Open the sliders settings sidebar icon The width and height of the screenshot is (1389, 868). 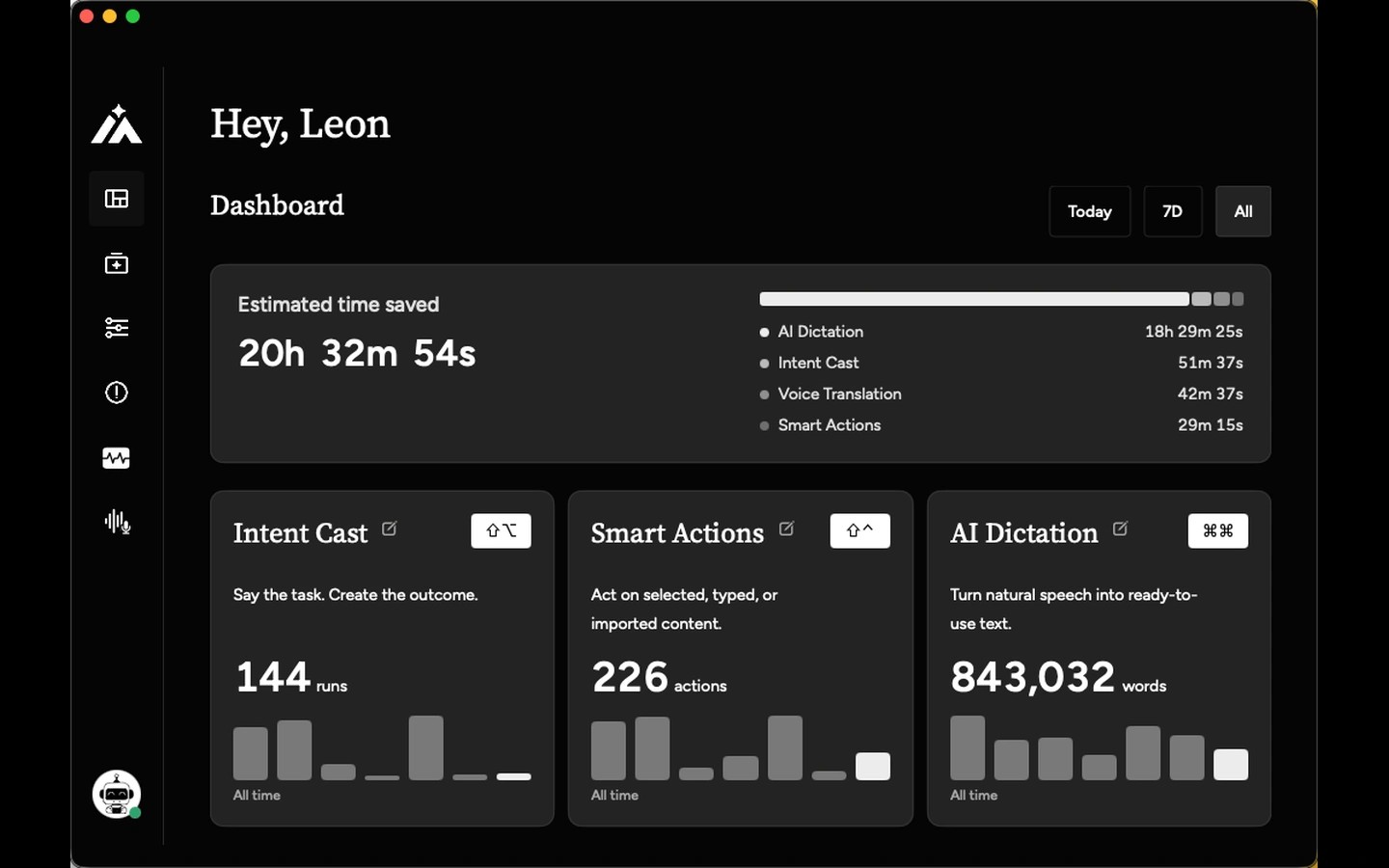(x=117, y=328)
